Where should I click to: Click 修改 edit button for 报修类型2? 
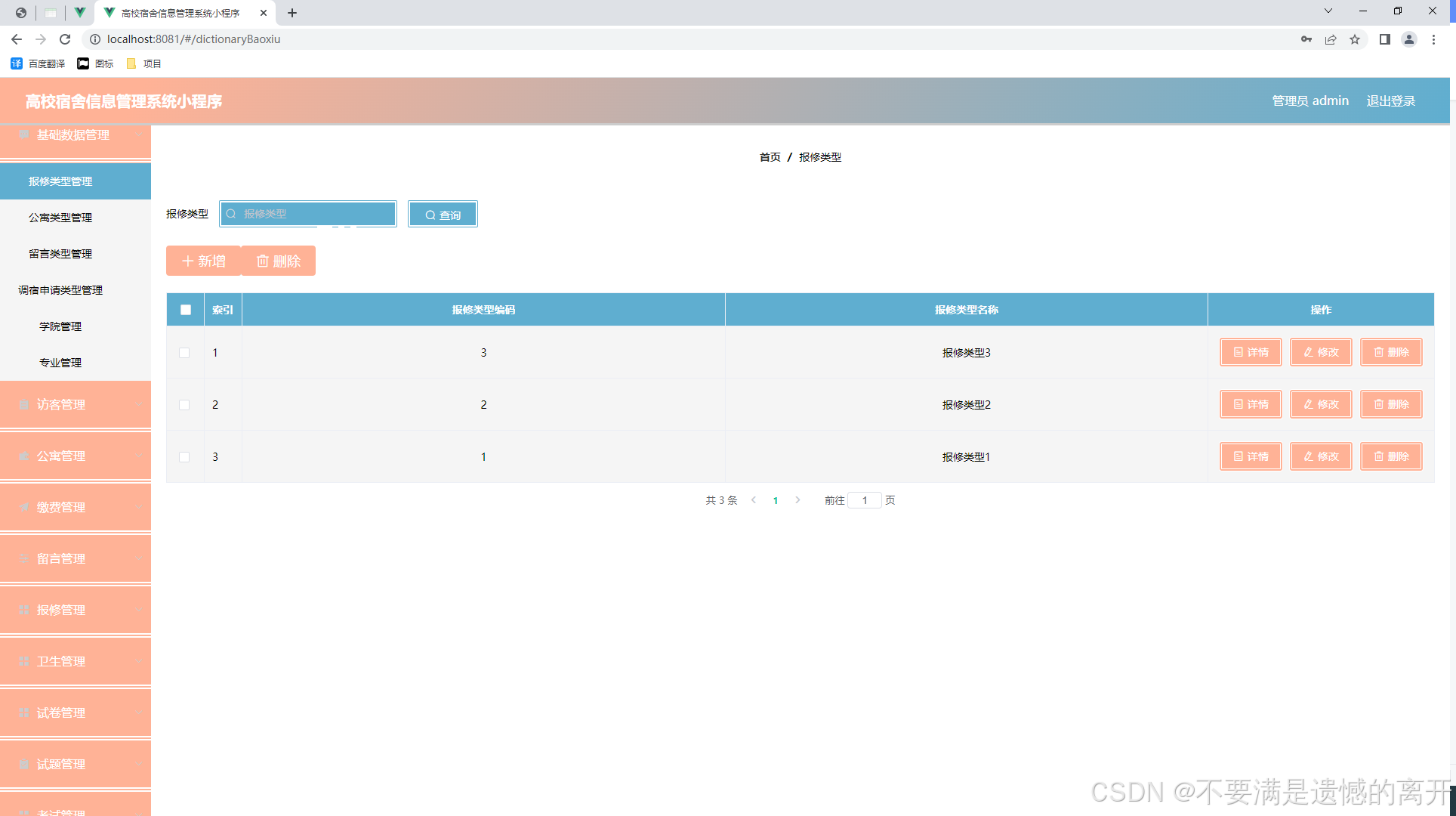pyautogui.click(x=1321, y=404)
